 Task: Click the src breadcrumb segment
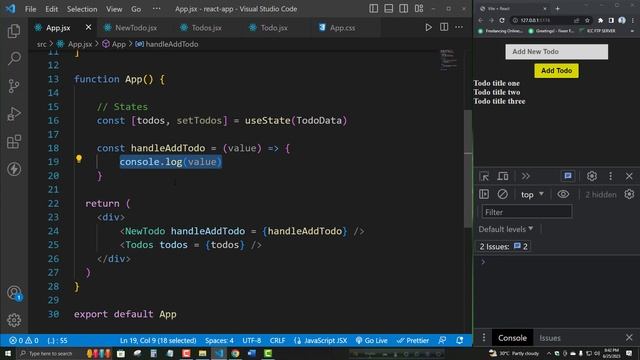tap(42, 44)
